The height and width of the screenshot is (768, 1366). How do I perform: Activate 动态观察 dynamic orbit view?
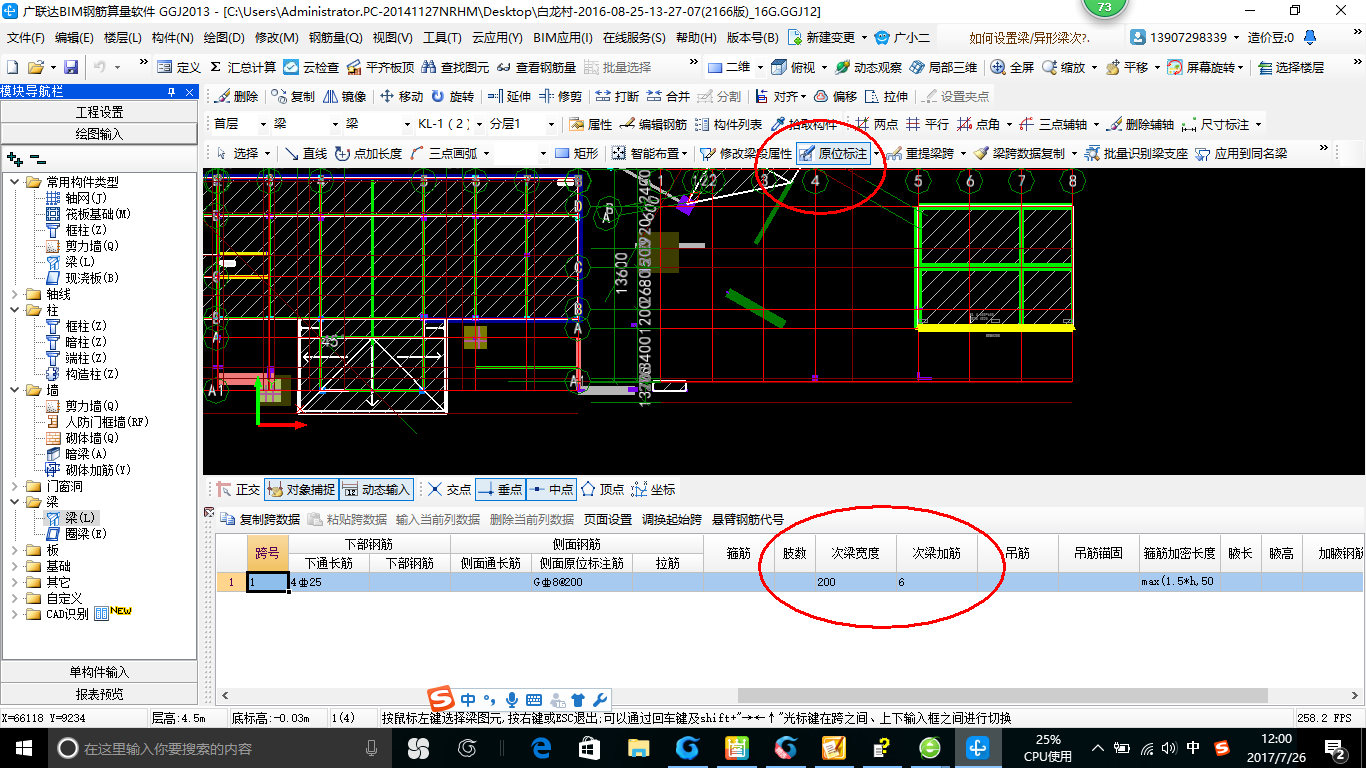[x=868, y=67]
